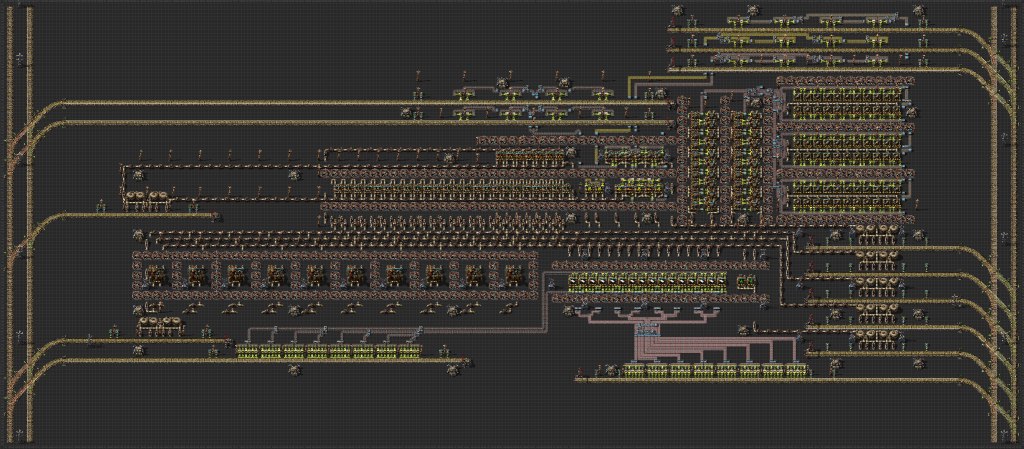The height and width of the screenshot is (449, 1024).
Task: Select the leftmost machine in the ten-machine row
Action: pos(156,275)
